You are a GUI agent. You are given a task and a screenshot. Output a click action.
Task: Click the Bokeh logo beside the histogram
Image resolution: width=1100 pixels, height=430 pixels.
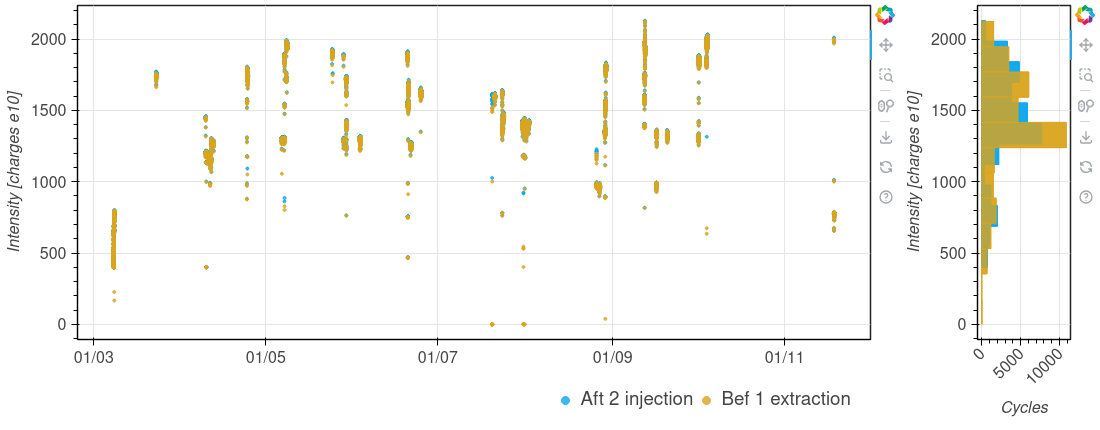click(x=1085, y=15)
